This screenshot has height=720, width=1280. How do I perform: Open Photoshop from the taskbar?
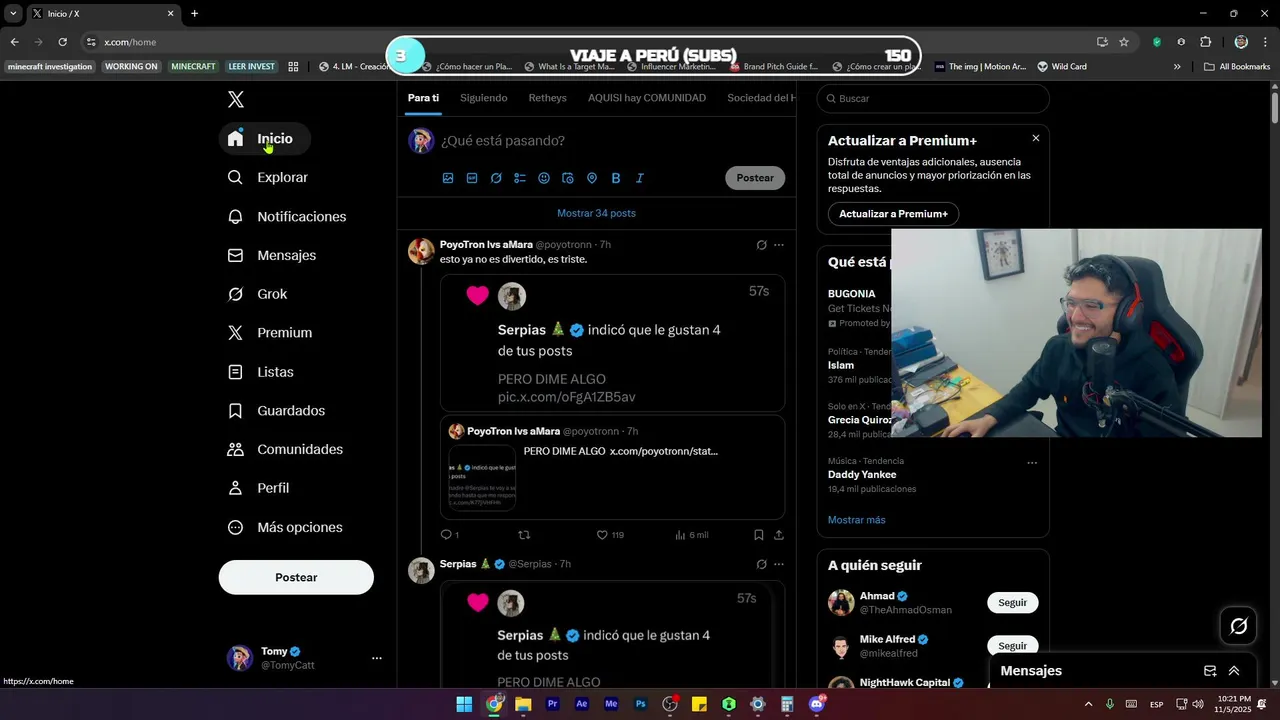click(x=641, y=704)
